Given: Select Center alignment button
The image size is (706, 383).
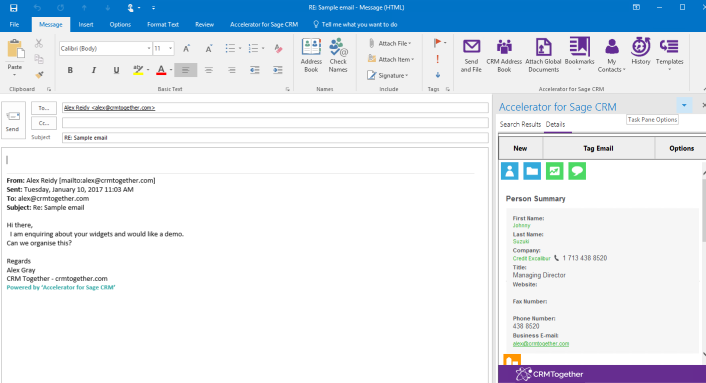Looking at the screenshot, I should (208, 70).
